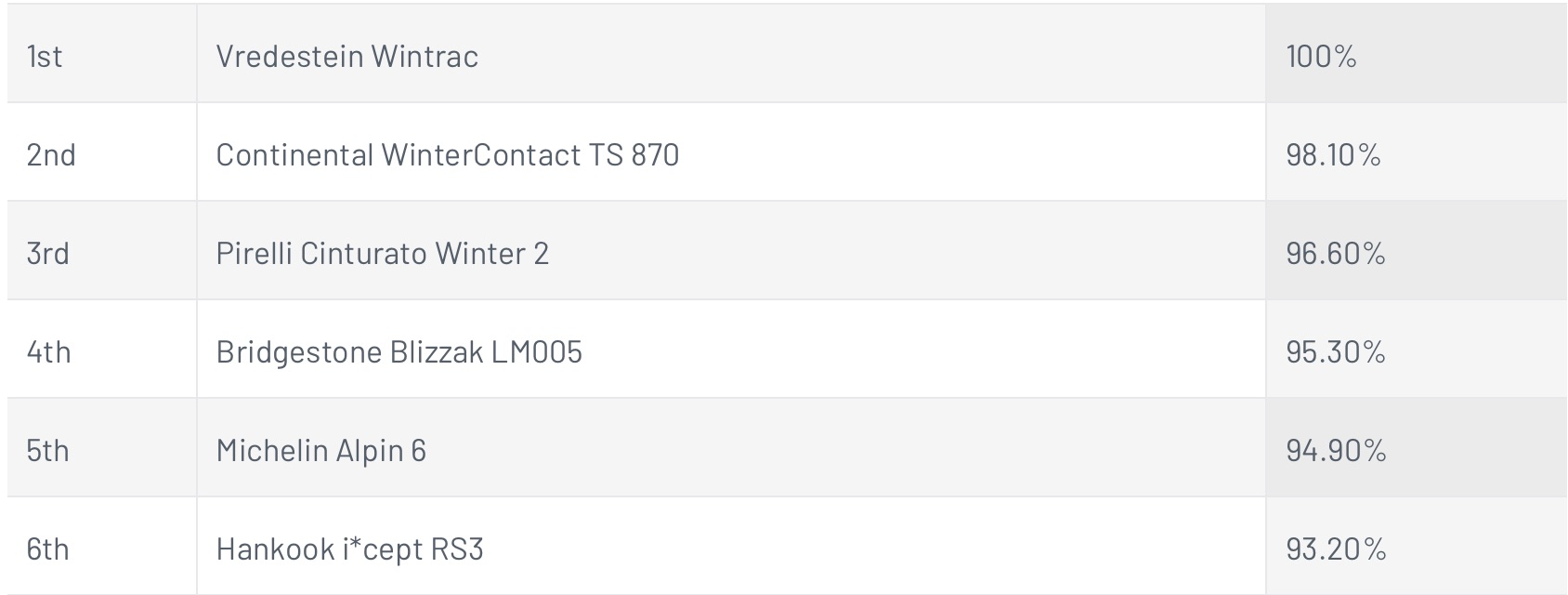Click the Vredestein Wintrac tire name
This screenshot has width=1568, height=595.
point(346,57)
